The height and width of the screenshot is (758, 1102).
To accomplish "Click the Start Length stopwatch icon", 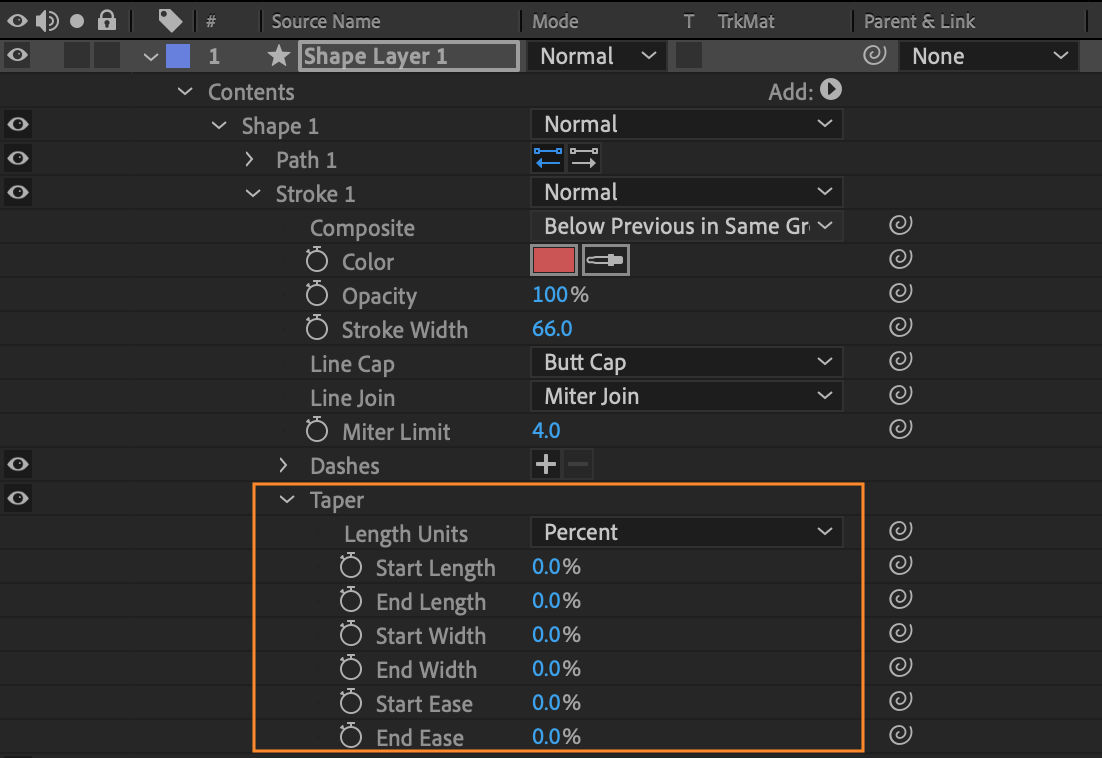I will click(351, 566).
